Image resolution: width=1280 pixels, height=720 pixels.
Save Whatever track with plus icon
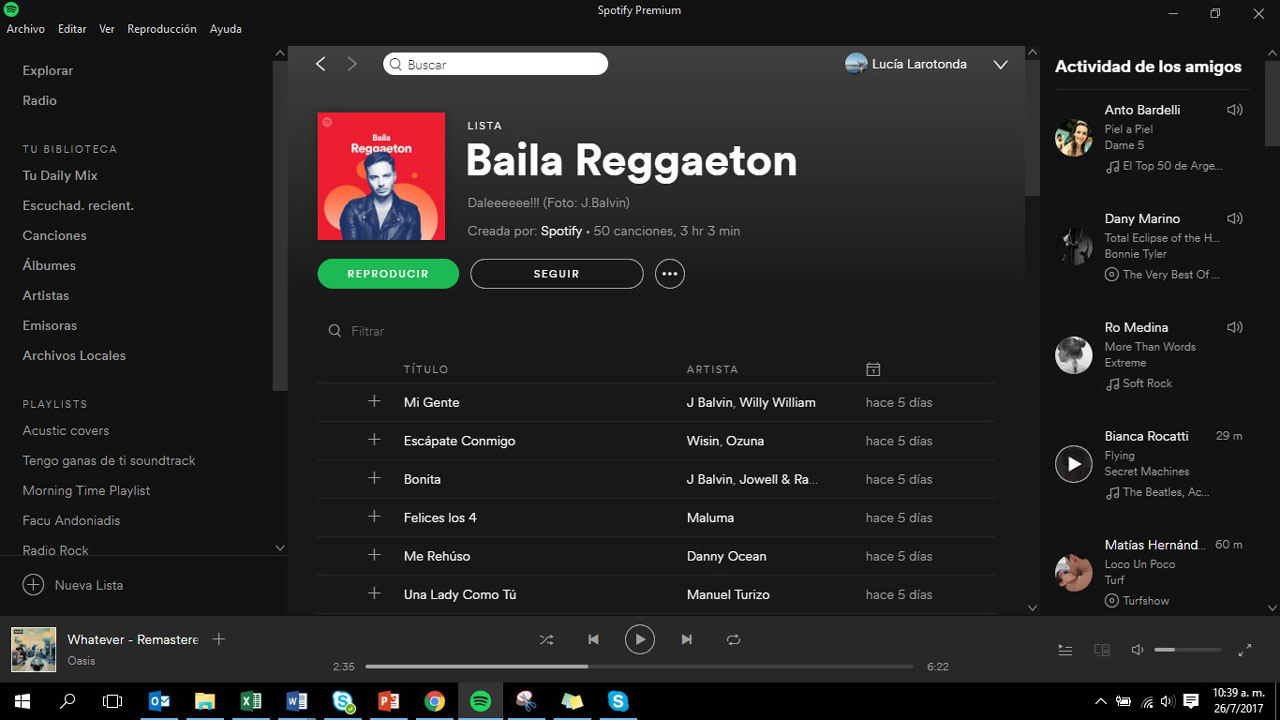(219, 639)
